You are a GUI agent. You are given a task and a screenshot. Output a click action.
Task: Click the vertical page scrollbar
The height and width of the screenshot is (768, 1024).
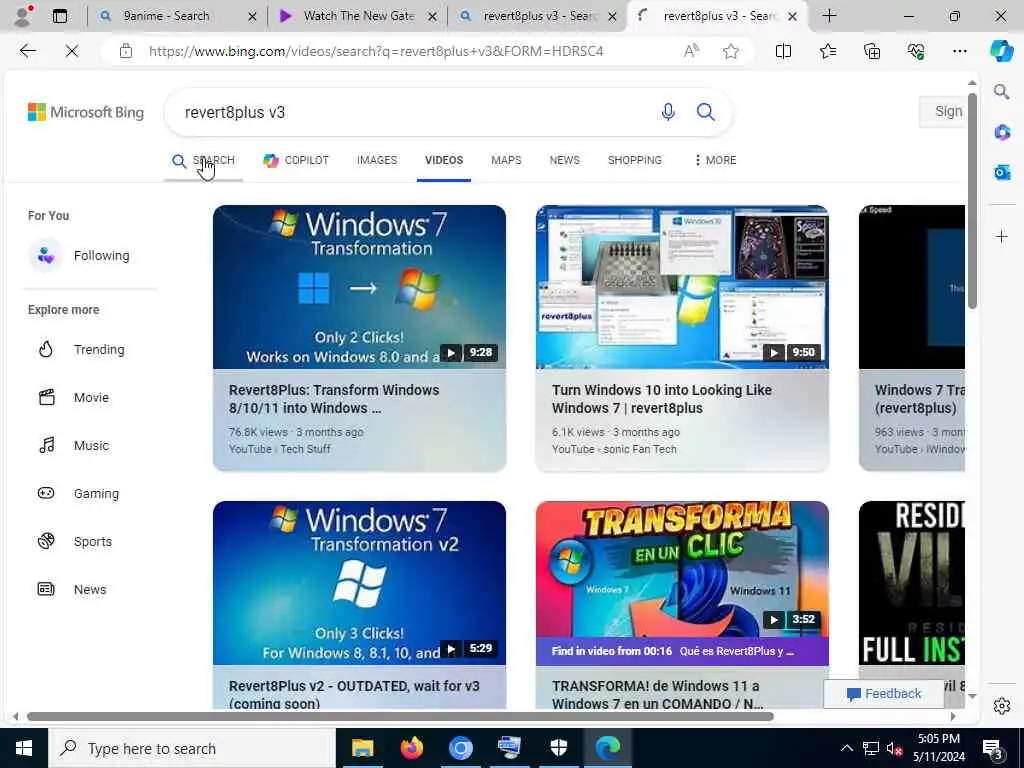pos(972,201)
